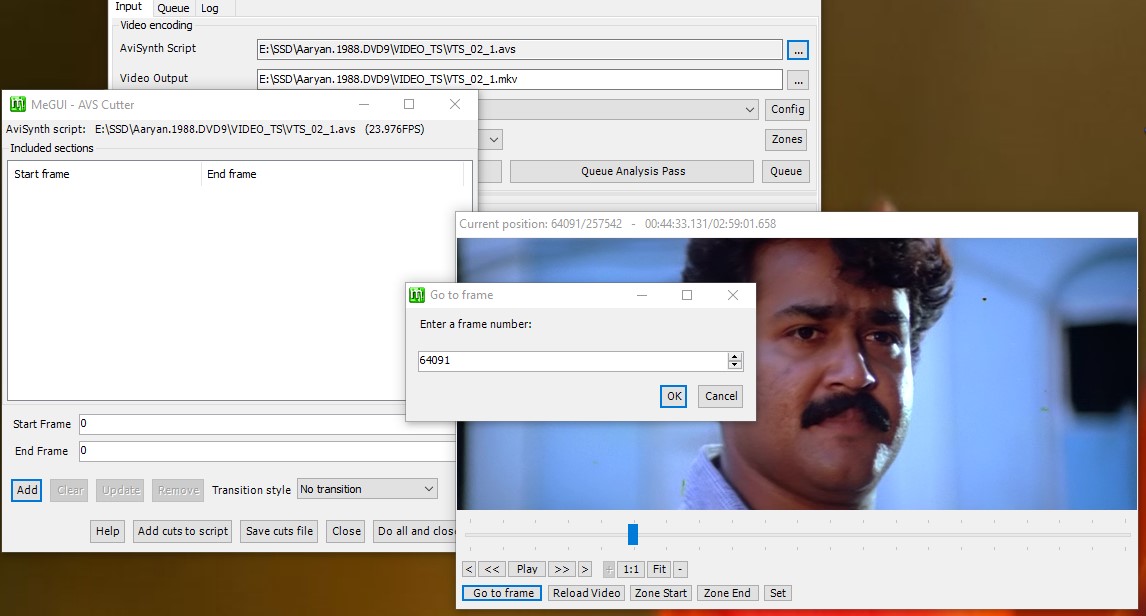This screenshot has width=1146, height=616.
Task: Confirm Go to frame with OK
Action: [674, 396]
